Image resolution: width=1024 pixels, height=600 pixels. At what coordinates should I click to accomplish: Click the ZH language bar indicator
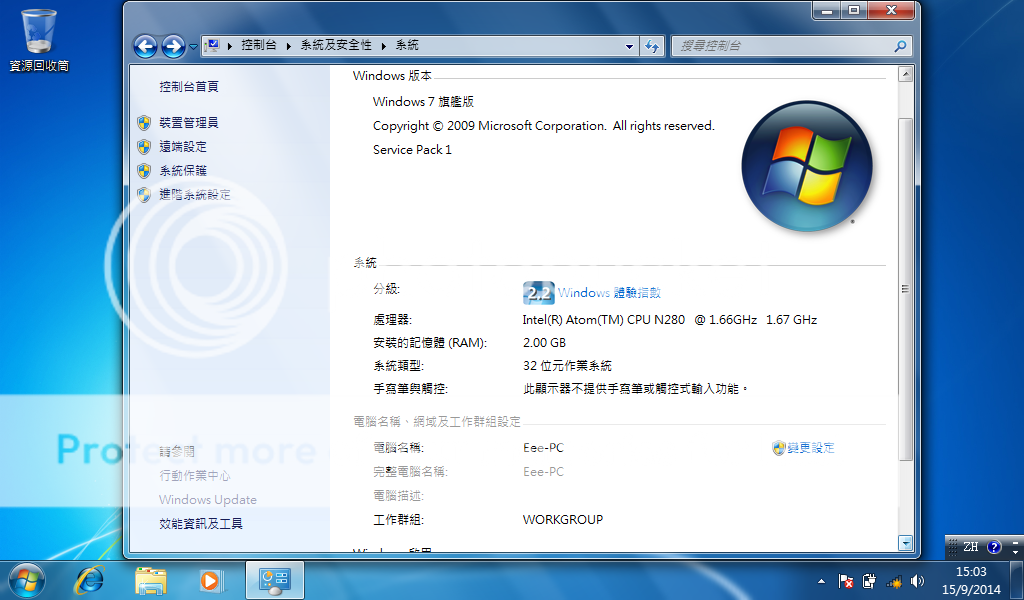pos(970,547)
